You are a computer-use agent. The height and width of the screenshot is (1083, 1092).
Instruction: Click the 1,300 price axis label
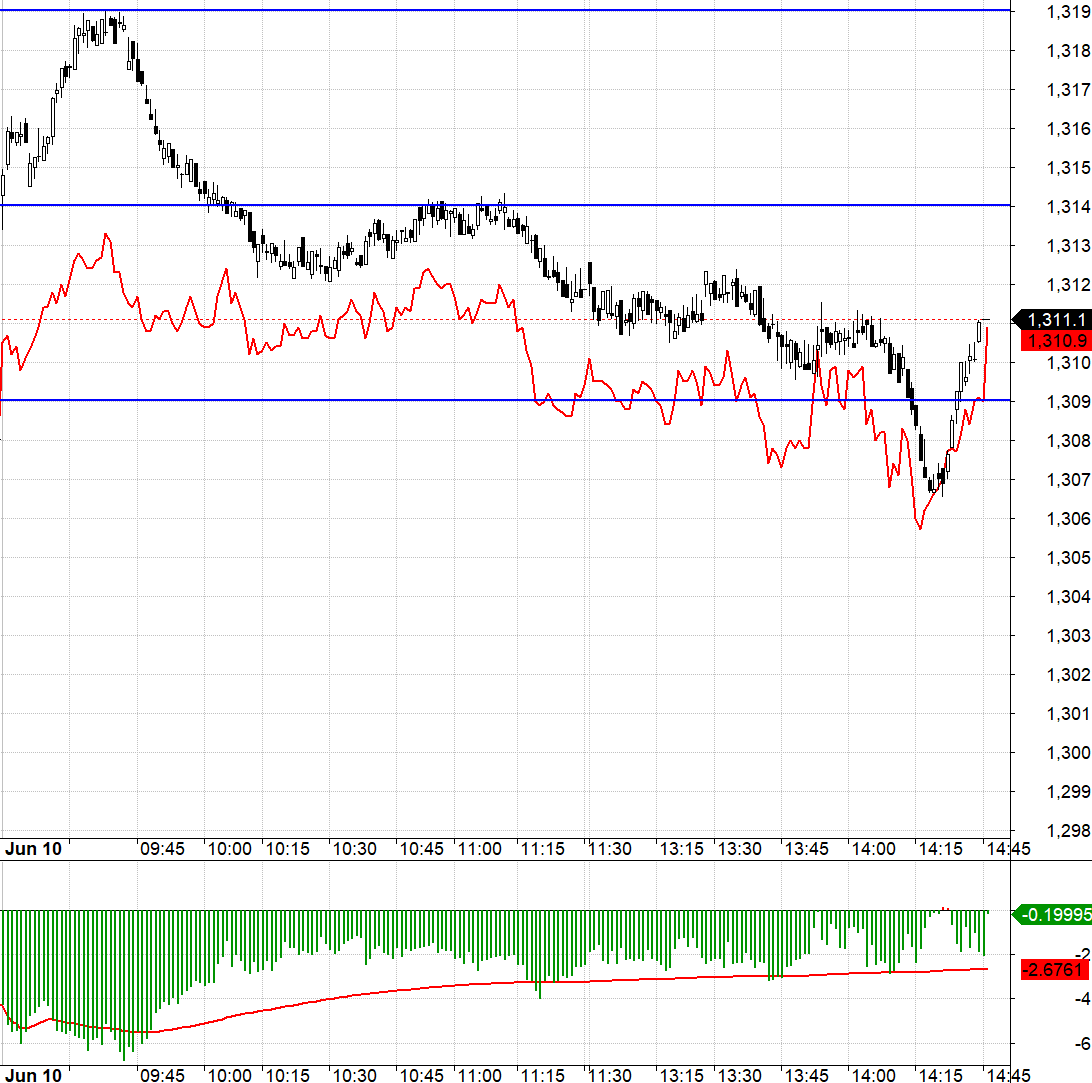point(1068,753)
